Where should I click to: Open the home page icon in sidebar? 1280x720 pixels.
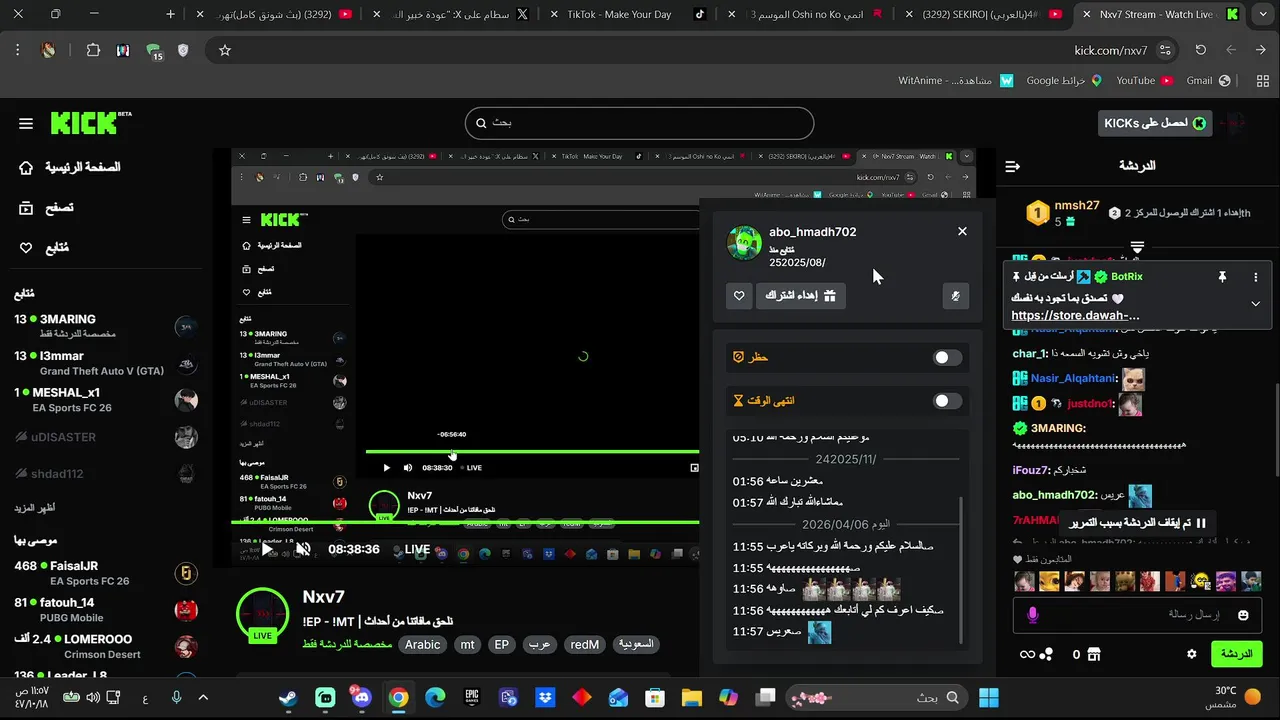pos(26,167)
